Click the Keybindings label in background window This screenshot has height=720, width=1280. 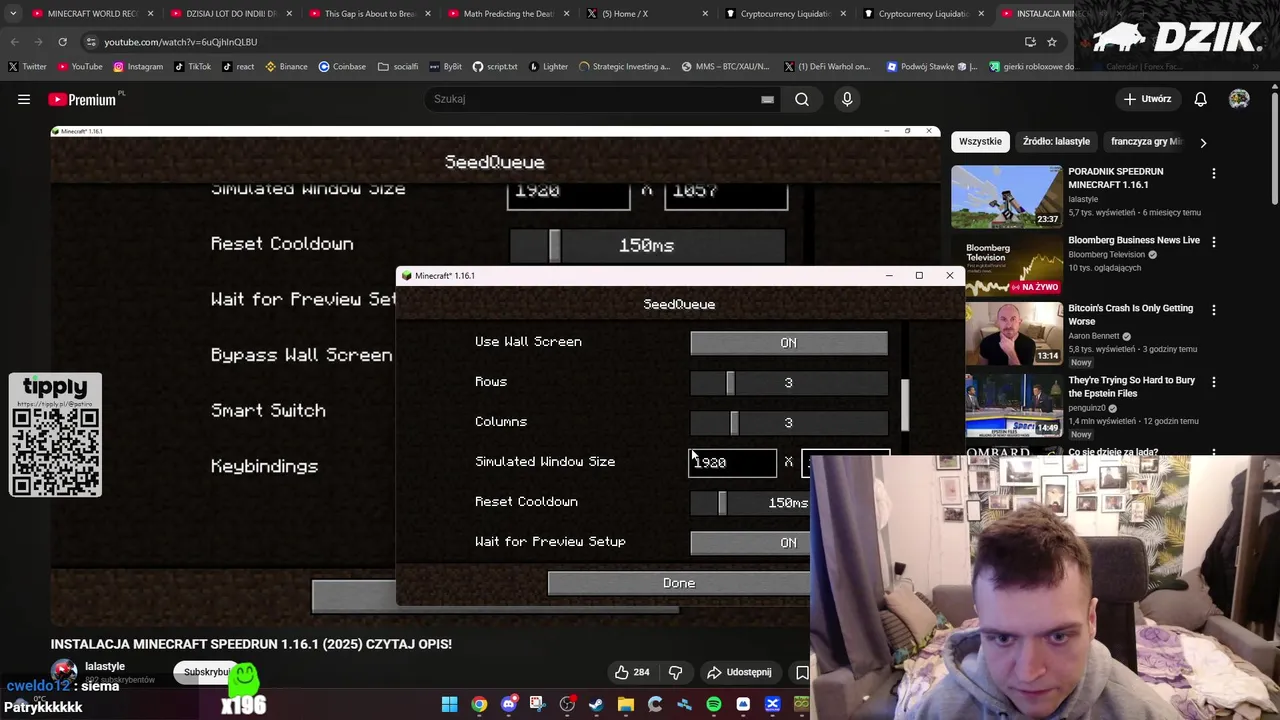(264, 466)
